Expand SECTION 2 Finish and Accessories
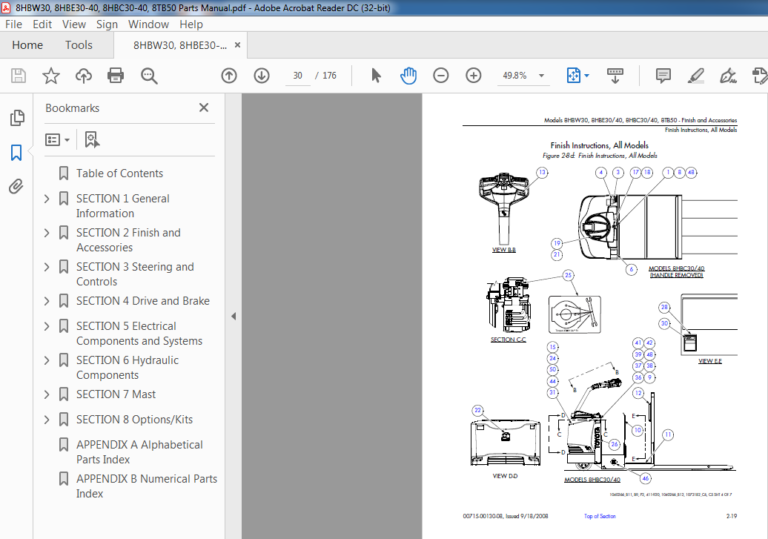 coord(47,233)
